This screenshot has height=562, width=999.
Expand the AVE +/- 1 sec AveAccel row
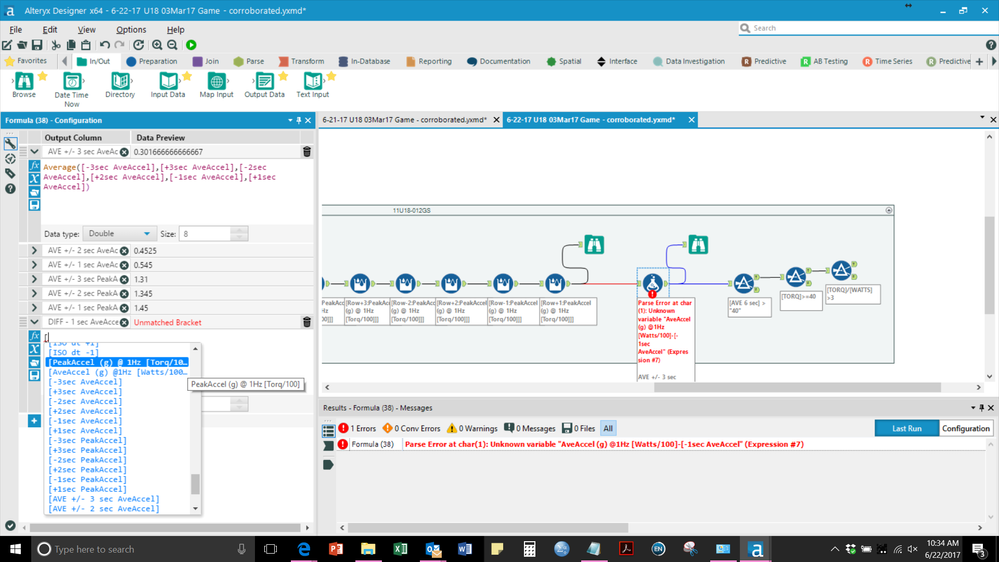(x=34, y=265)
